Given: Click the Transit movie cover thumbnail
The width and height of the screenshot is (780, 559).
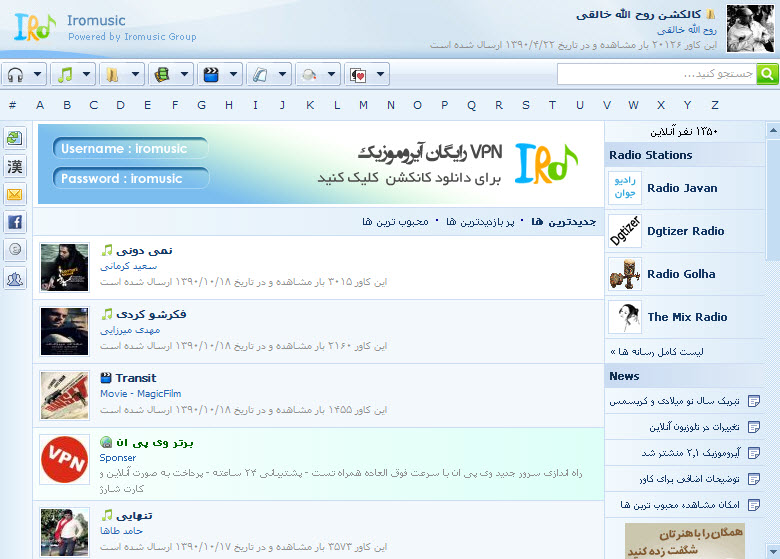Looking at the screenshot, I should (65, 396).
